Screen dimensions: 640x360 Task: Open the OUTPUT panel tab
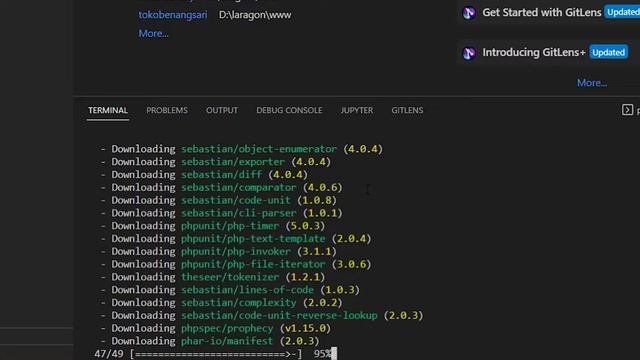(222, 110)
